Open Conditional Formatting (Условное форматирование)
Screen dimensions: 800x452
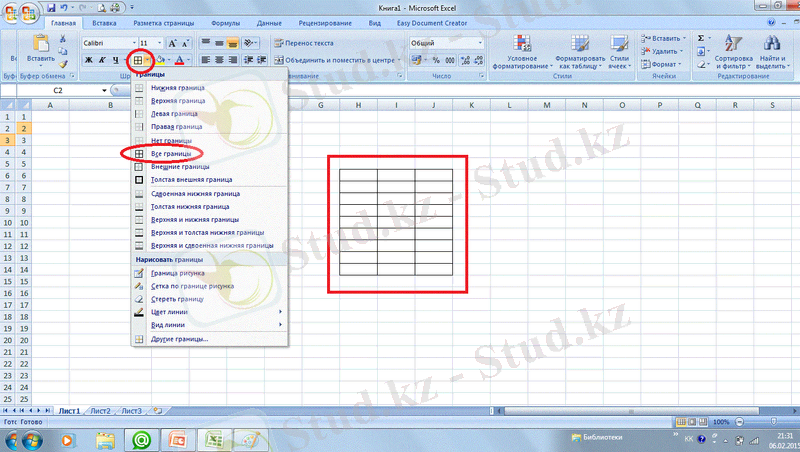[x=523, y=52]
